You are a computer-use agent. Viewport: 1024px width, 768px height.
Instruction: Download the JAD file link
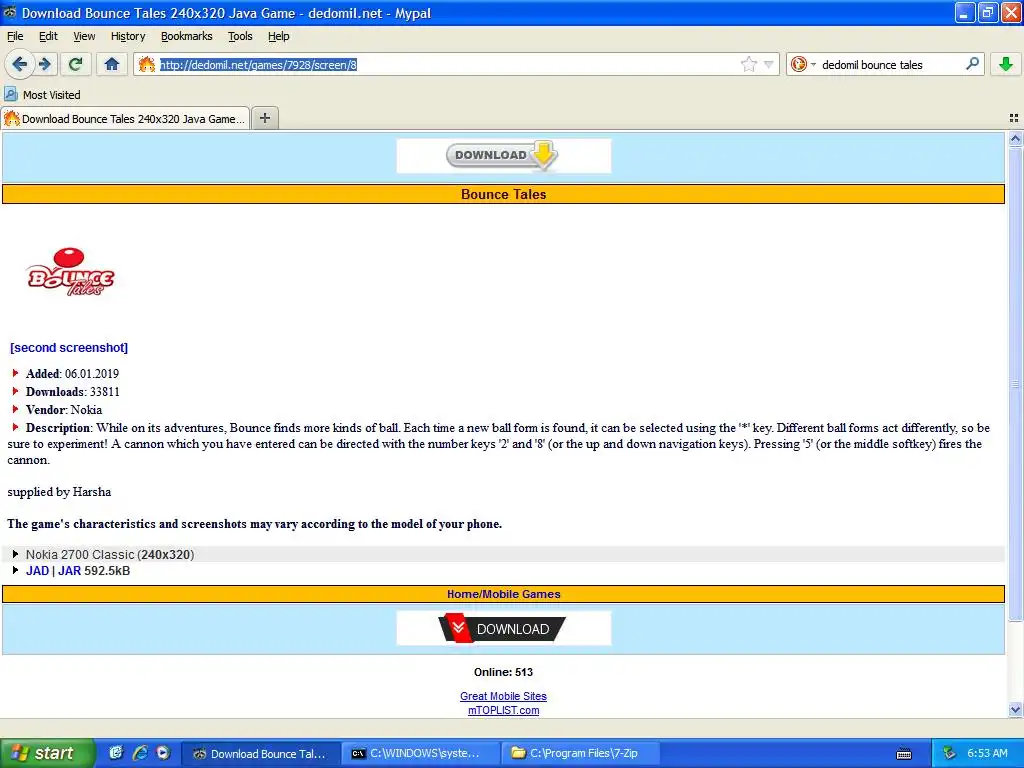coord(37,571)
